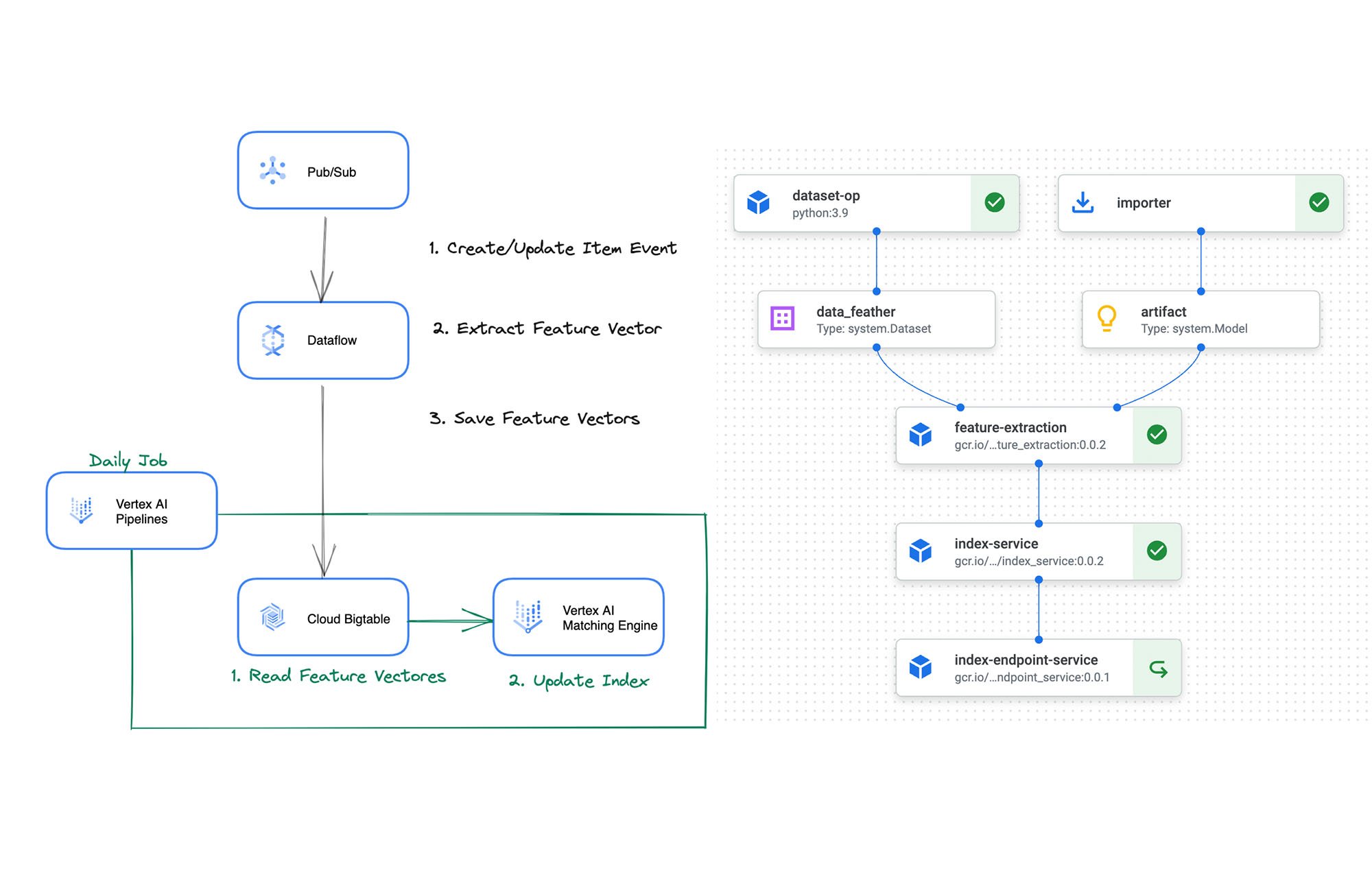The width and height of the screenshot is (1372, 888).
Task: Click the 'Save Feature Vectors' text
Action: point(547,418)
